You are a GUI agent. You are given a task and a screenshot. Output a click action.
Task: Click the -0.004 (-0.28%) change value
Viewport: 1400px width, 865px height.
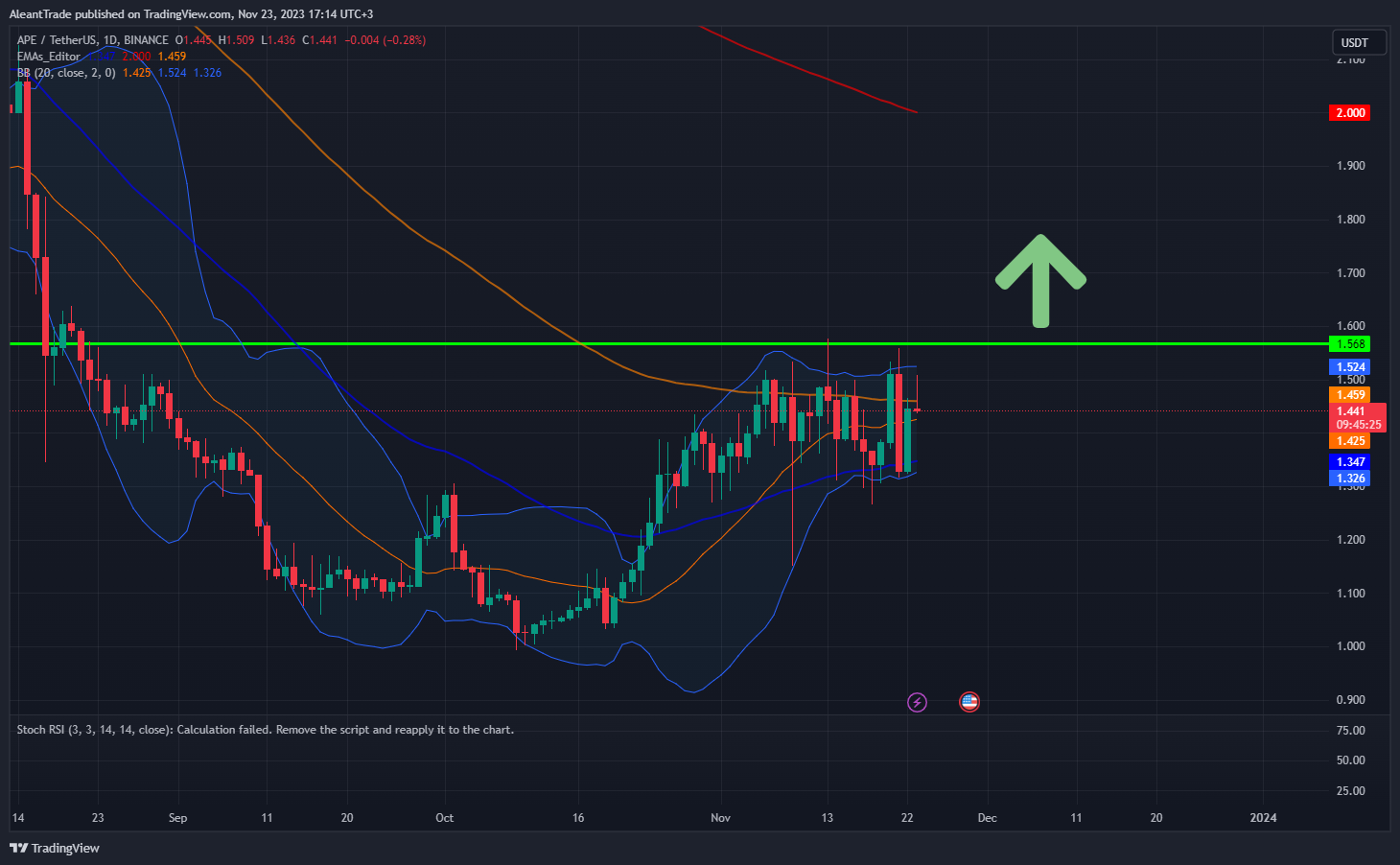(385, 40)
